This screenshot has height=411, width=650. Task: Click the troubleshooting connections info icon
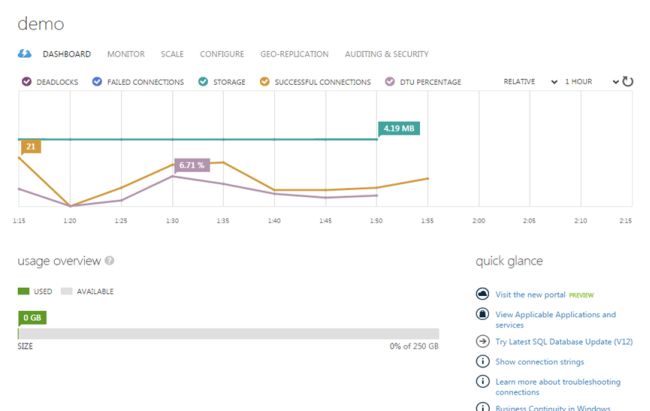(x=482, y=382)
